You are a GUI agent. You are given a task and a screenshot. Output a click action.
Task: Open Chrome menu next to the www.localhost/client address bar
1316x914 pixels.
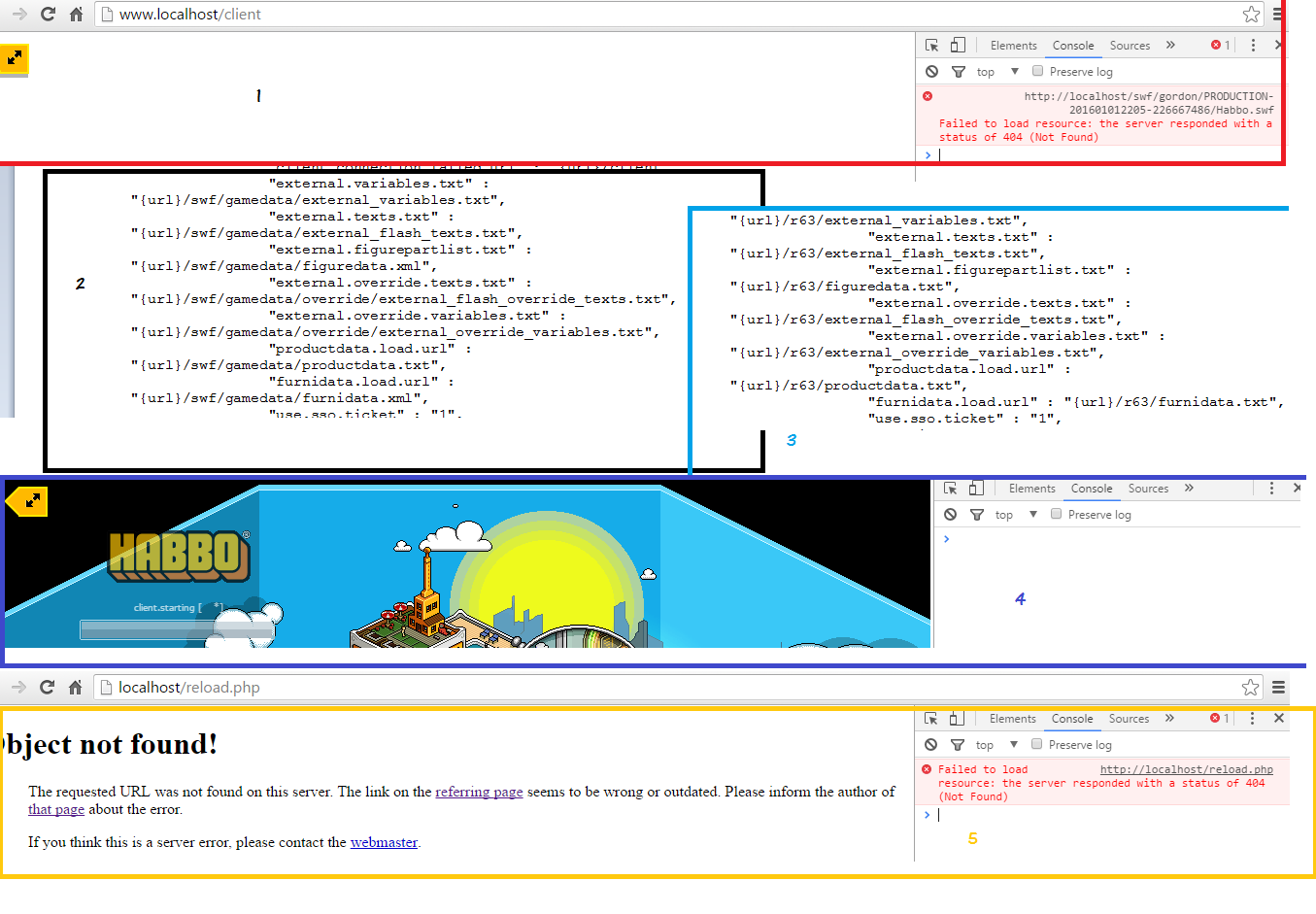tap(1277, 14)
